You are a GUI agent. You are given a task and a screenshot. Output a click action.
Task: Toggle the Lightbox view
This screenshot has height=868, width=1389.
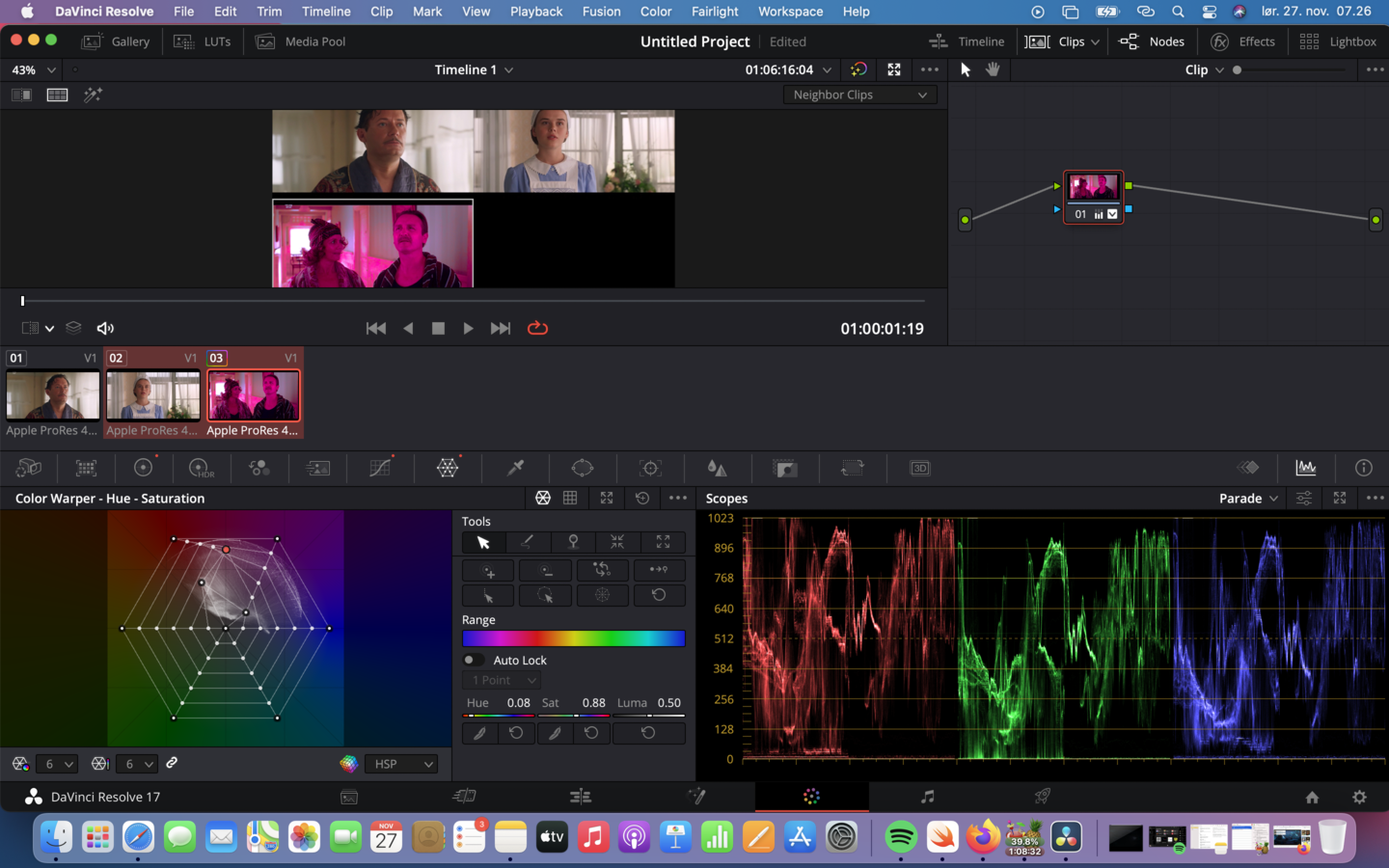coord(1338,41)
